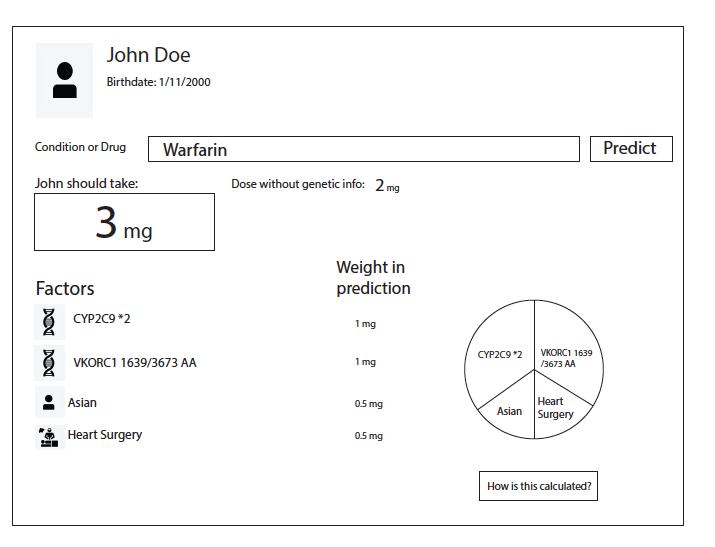Screen dimensions: 715x547
Task: Click the DNA icon beside VKORC1 1639/3673 AA
Action: pyautogui.click(x=49, y=363)
